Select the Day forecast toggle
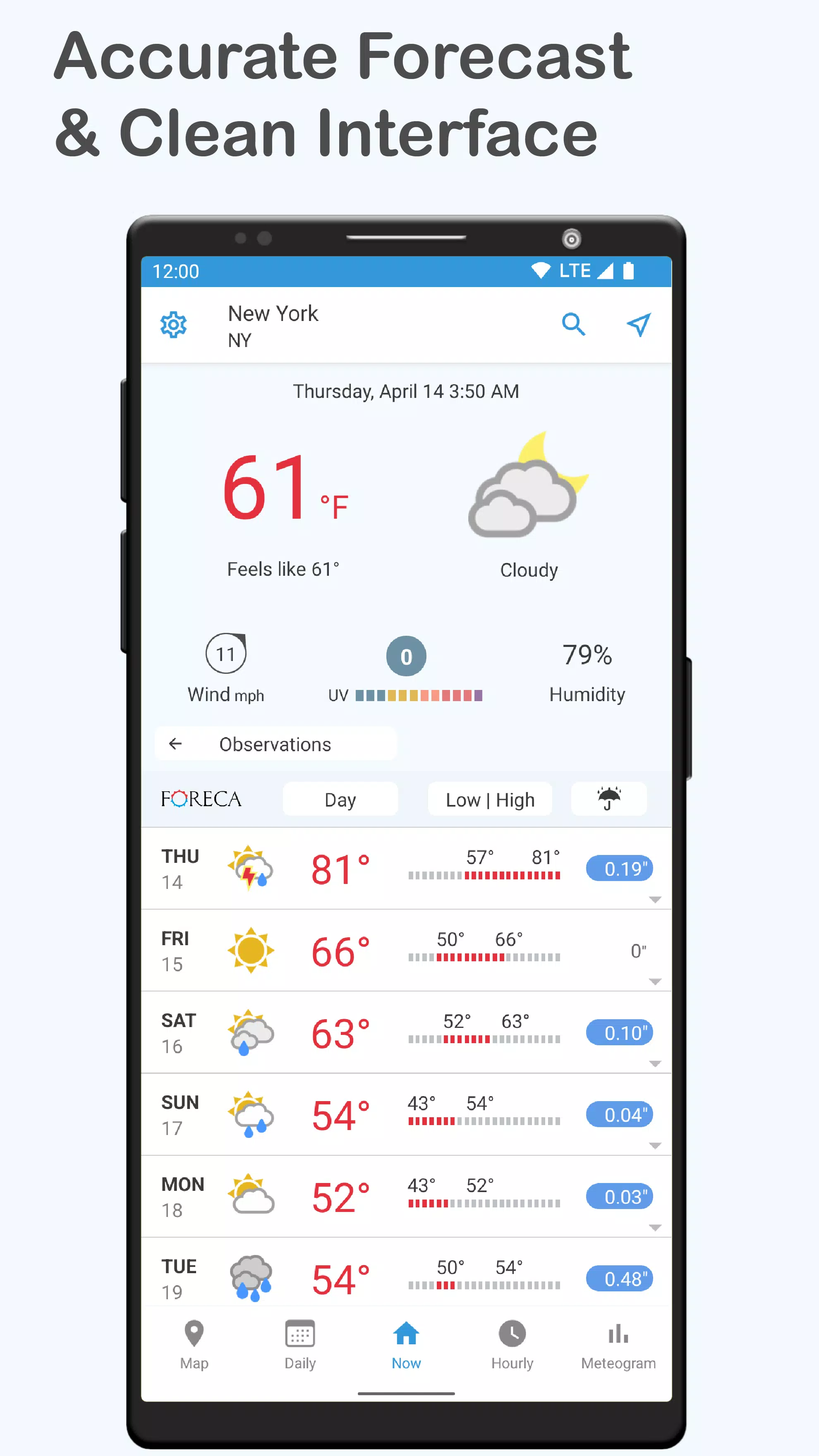 point(340,799)
